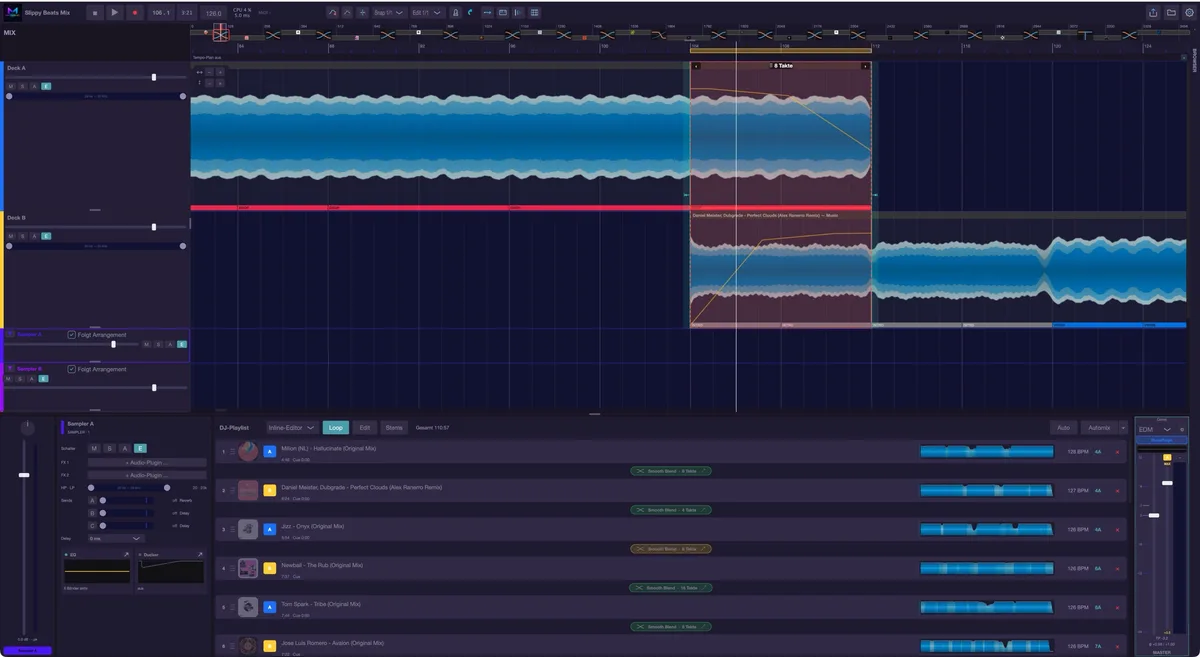This screenshot has width=1200, height=657.
Task: Open the orange Smooth Bump transition pill
Action: coord(671,549)
